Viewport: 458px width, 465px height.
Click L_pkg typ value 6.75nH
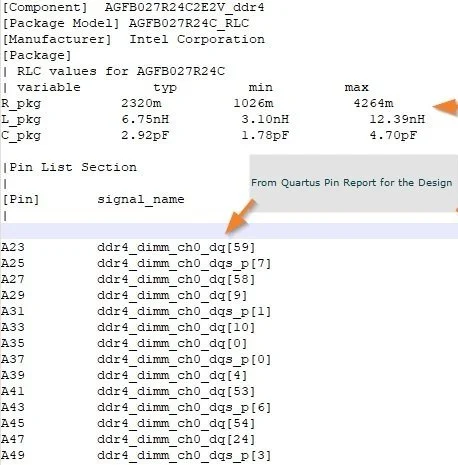145,119
